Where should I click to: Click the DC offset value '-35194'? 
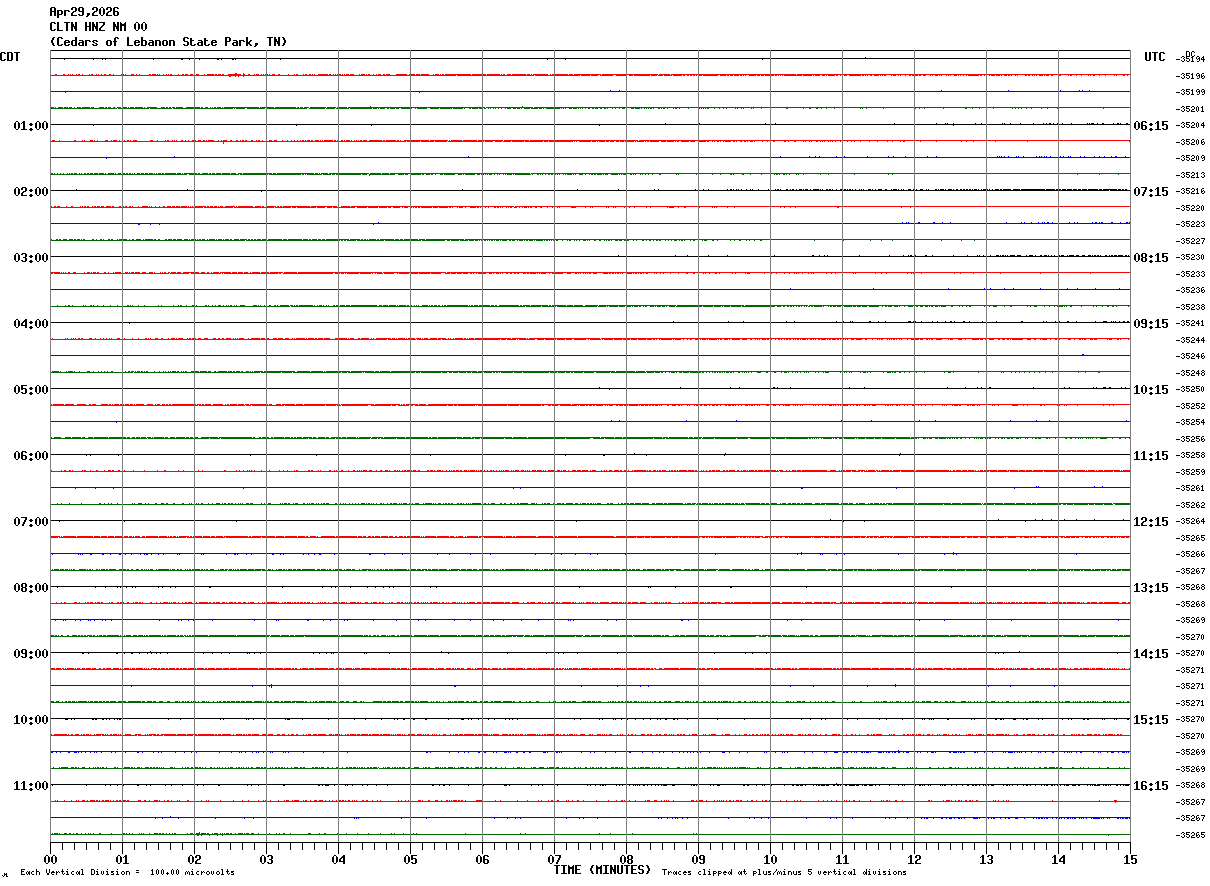coord(1190,60)
